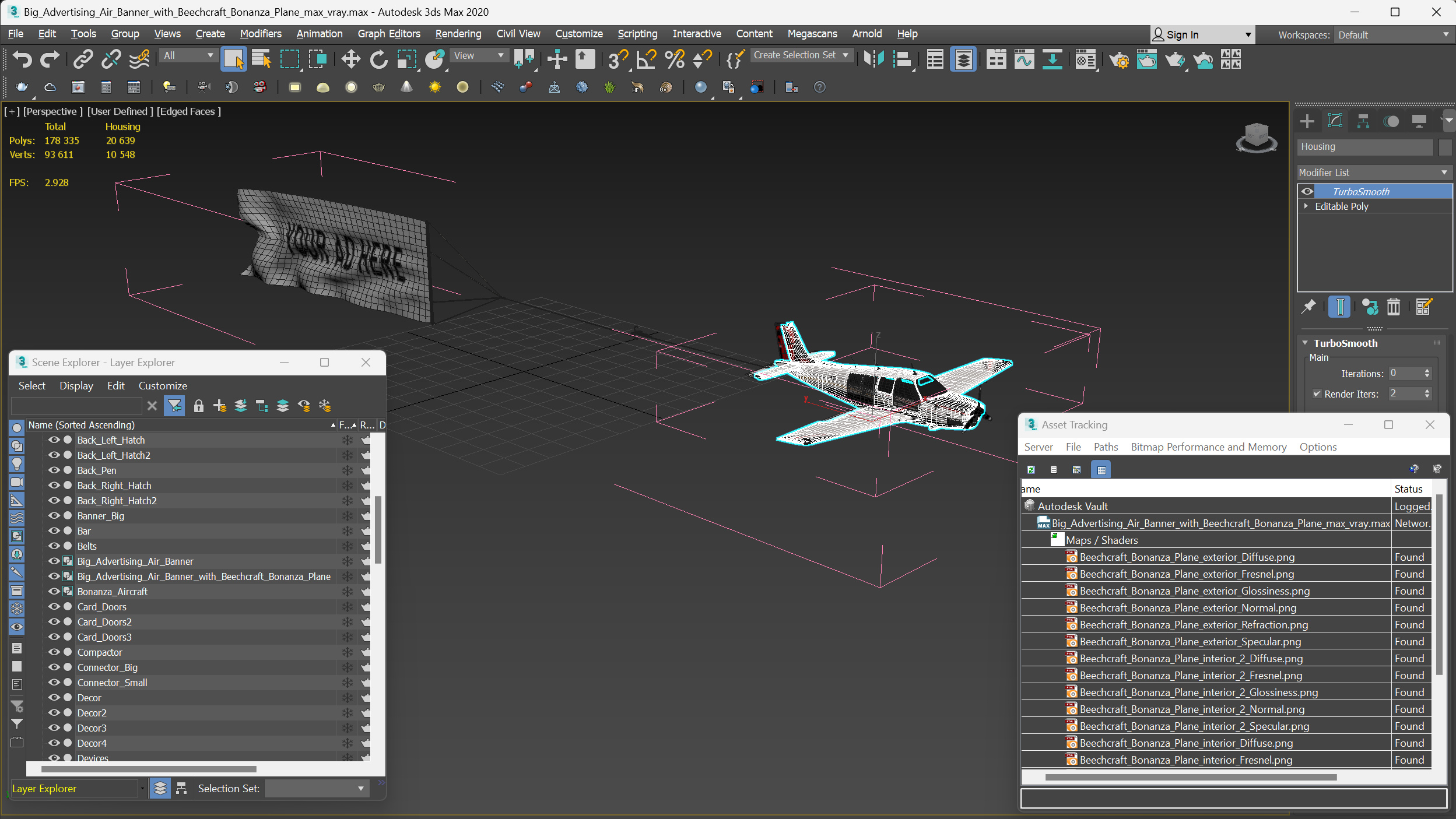Hide the Belts object via eye
1456x819 pixels.
[54, 546]
